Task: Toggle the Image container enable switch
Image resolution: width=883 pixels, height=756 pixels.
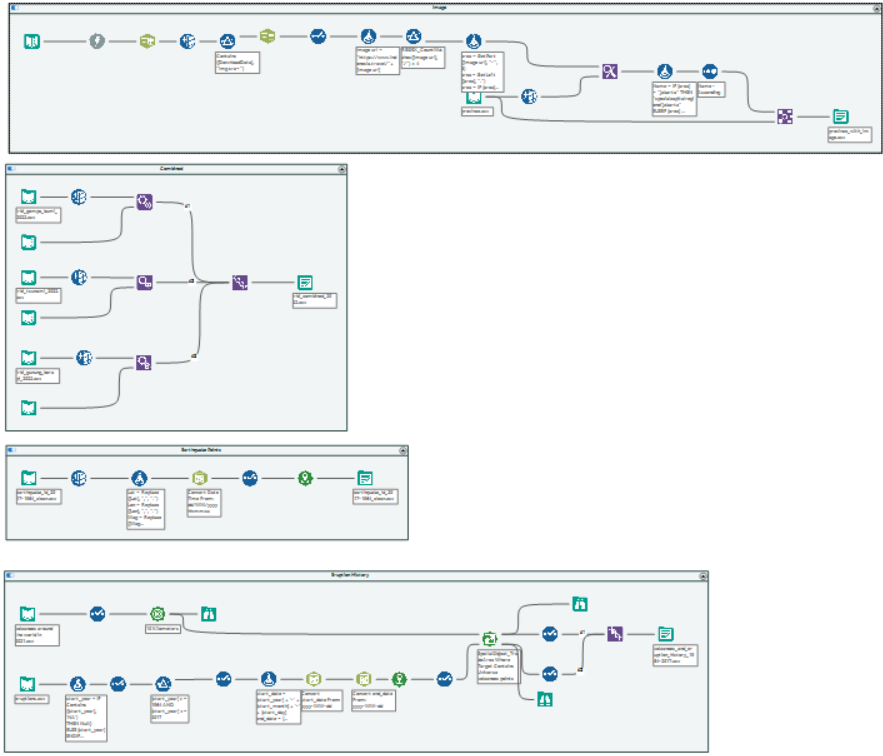Action: pos(14,8)
